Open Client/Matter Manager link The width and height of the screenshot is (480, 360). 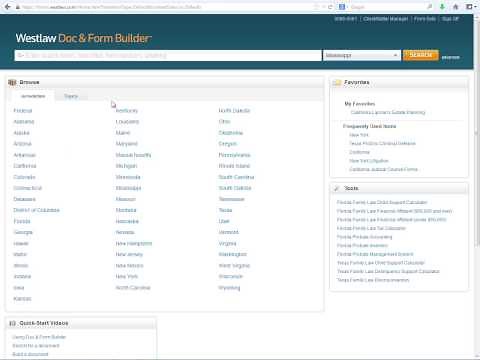coord(385,19)
